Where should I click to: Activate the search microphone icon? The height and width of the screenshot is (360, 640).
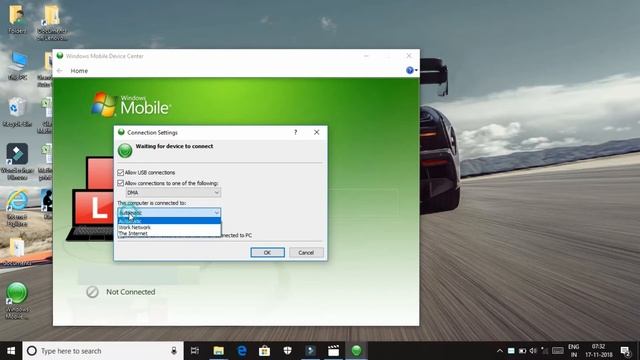coord(174,351)
